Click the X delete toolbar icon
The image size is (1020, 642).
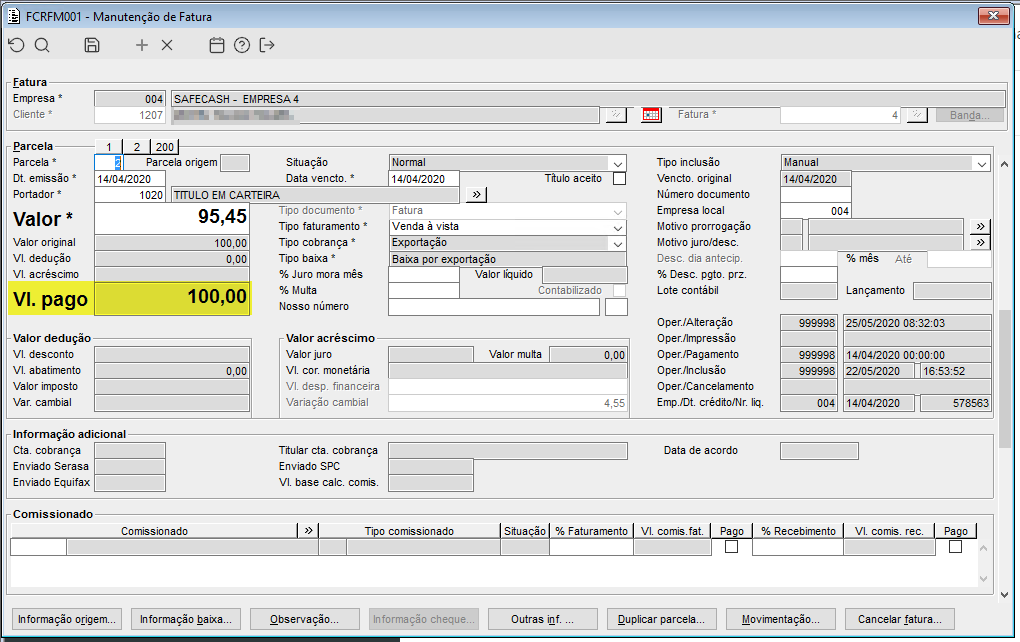point(167,45)
